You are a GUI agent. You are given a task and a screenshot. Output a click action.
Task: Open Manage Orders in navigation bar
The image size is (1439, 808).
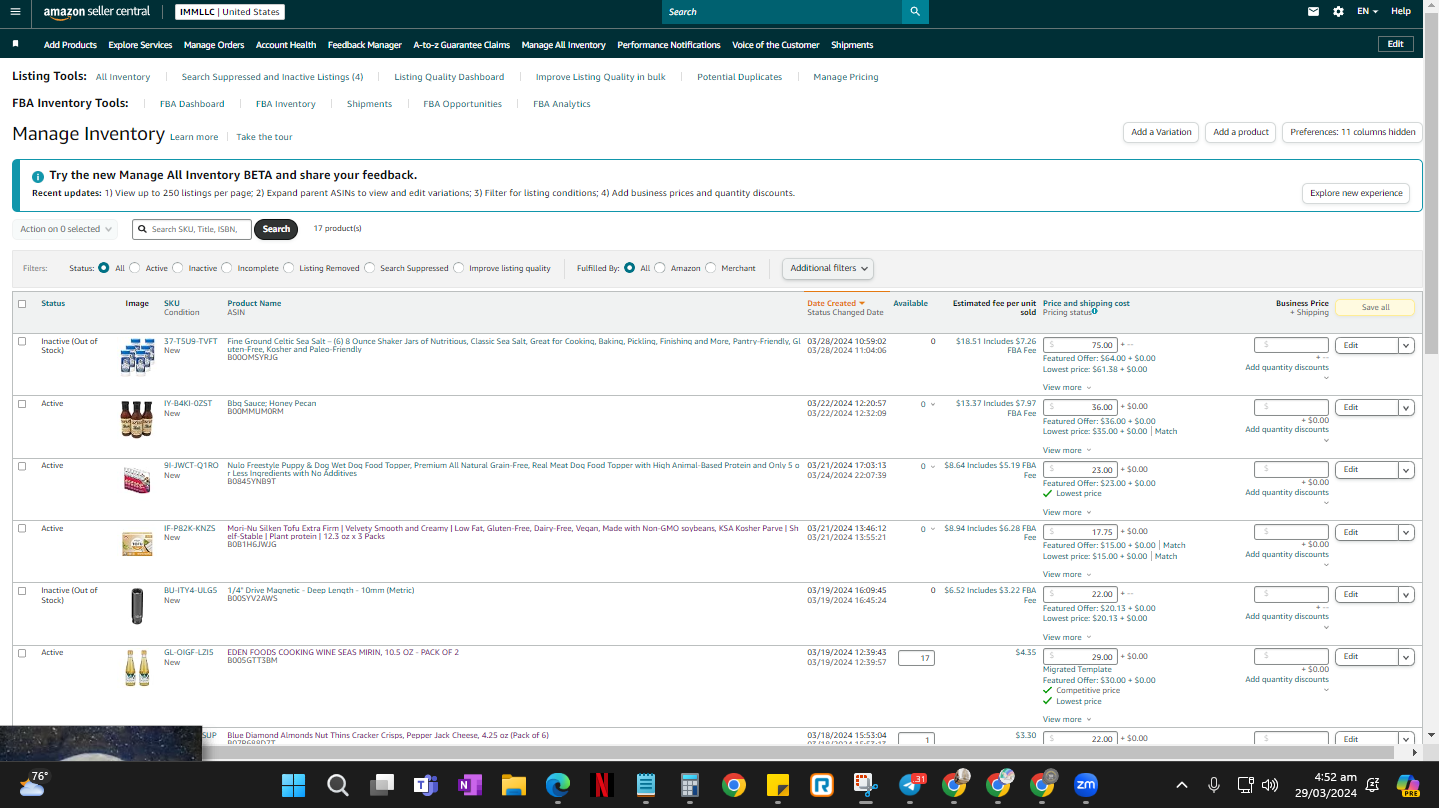pos(214,45)
